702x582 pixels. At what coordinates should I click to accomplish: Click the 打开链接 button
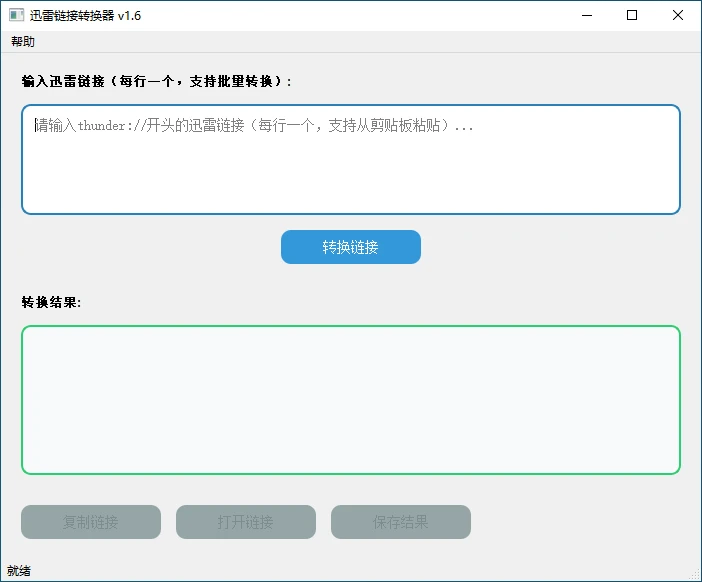[246, 522]
